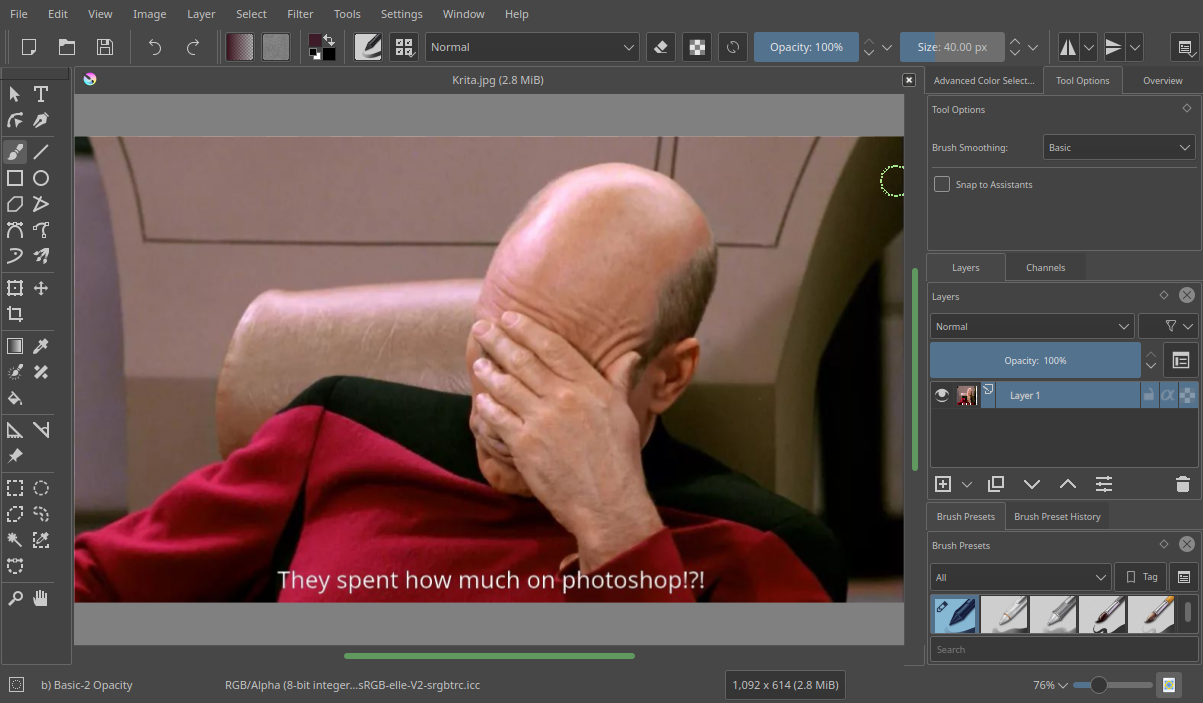Activate the Freehand Brush tool

[x=15, y=152]
